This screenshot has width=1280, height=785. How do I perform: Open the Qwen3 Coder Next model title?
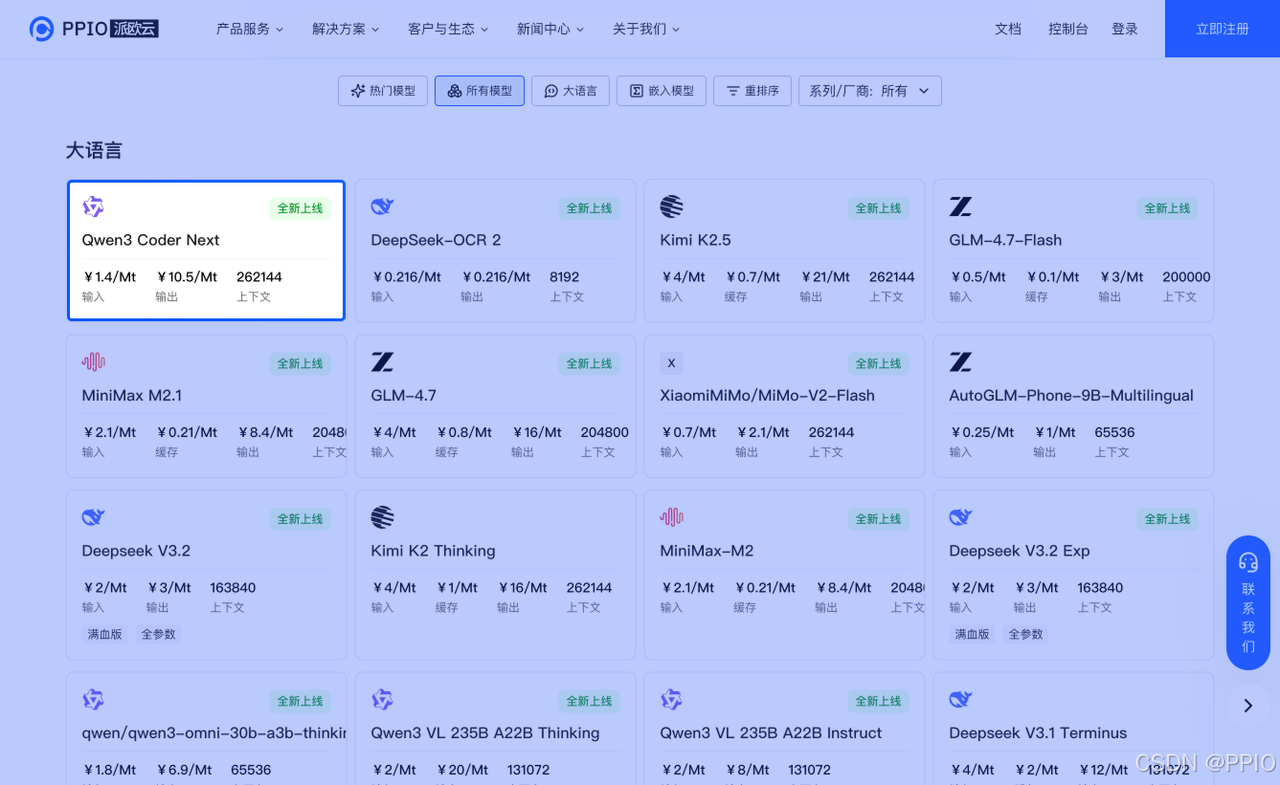click(x=150, y=240)
